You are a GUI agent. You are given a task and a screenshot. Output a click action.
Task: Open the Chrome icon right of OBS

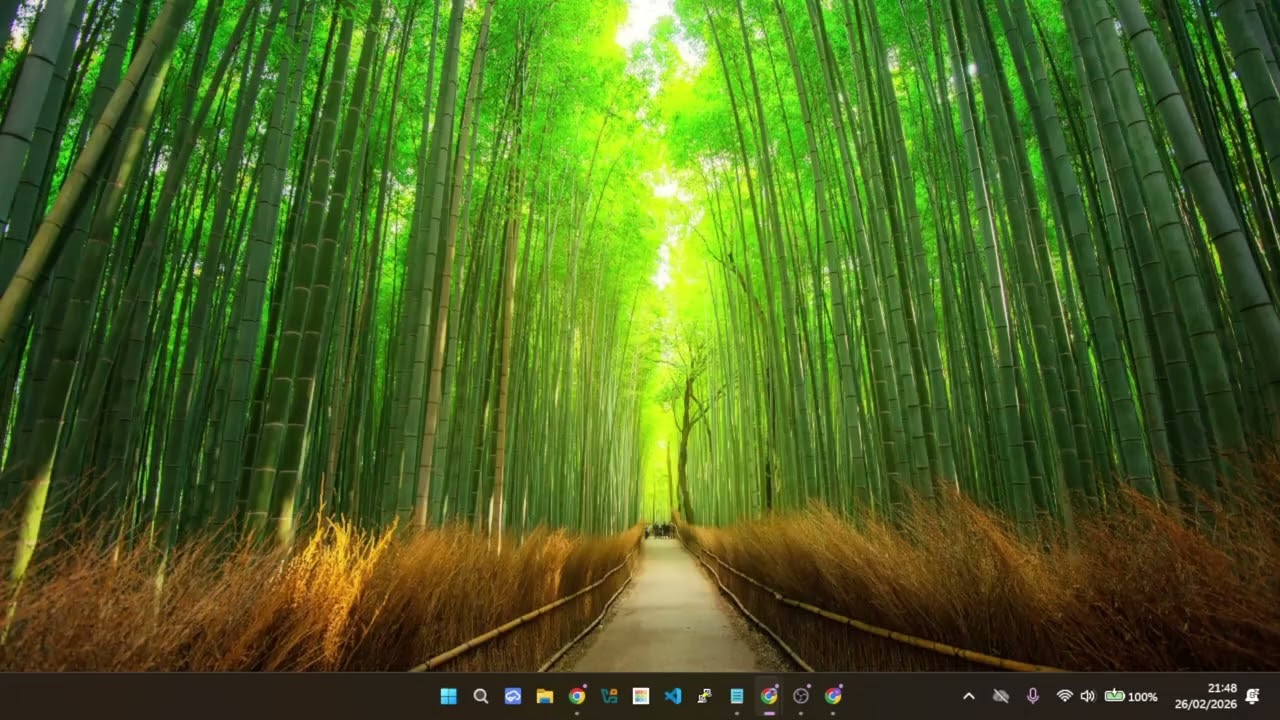[833, 696]
